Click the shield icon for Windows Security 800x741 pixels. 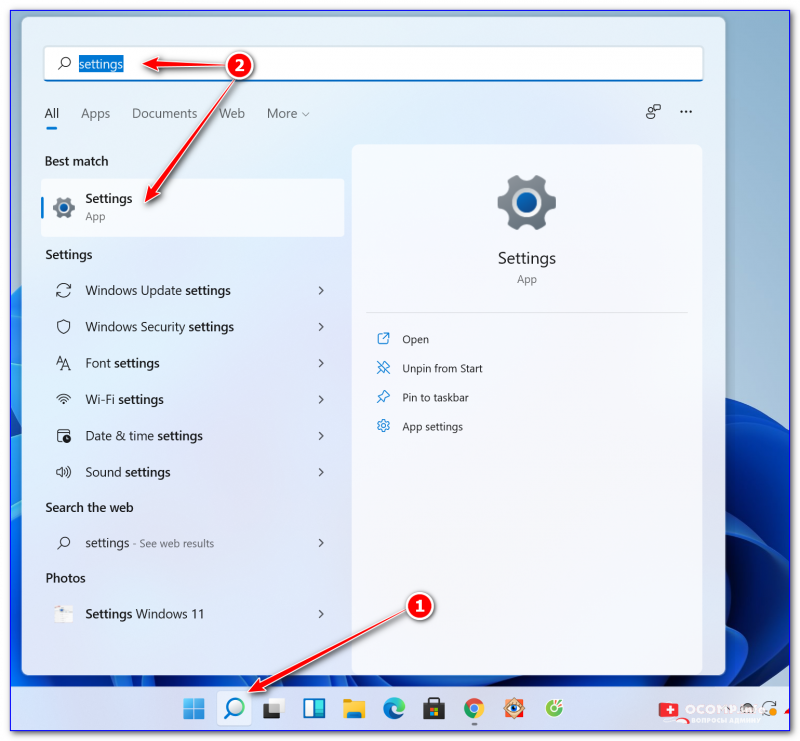coord(63,327)
